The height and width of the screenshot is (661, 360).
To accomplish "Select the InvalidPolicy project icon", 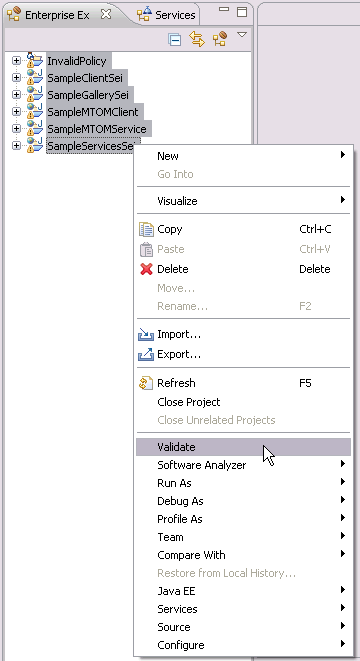I will [x=35, y=60].
